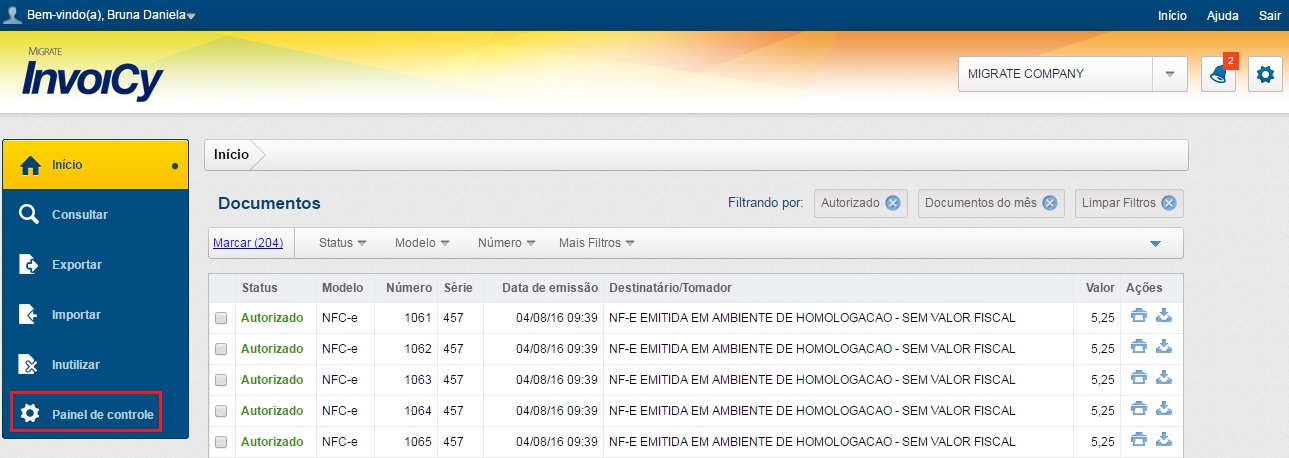
Task: Download document number 1063
Action: coord(1163,379)
